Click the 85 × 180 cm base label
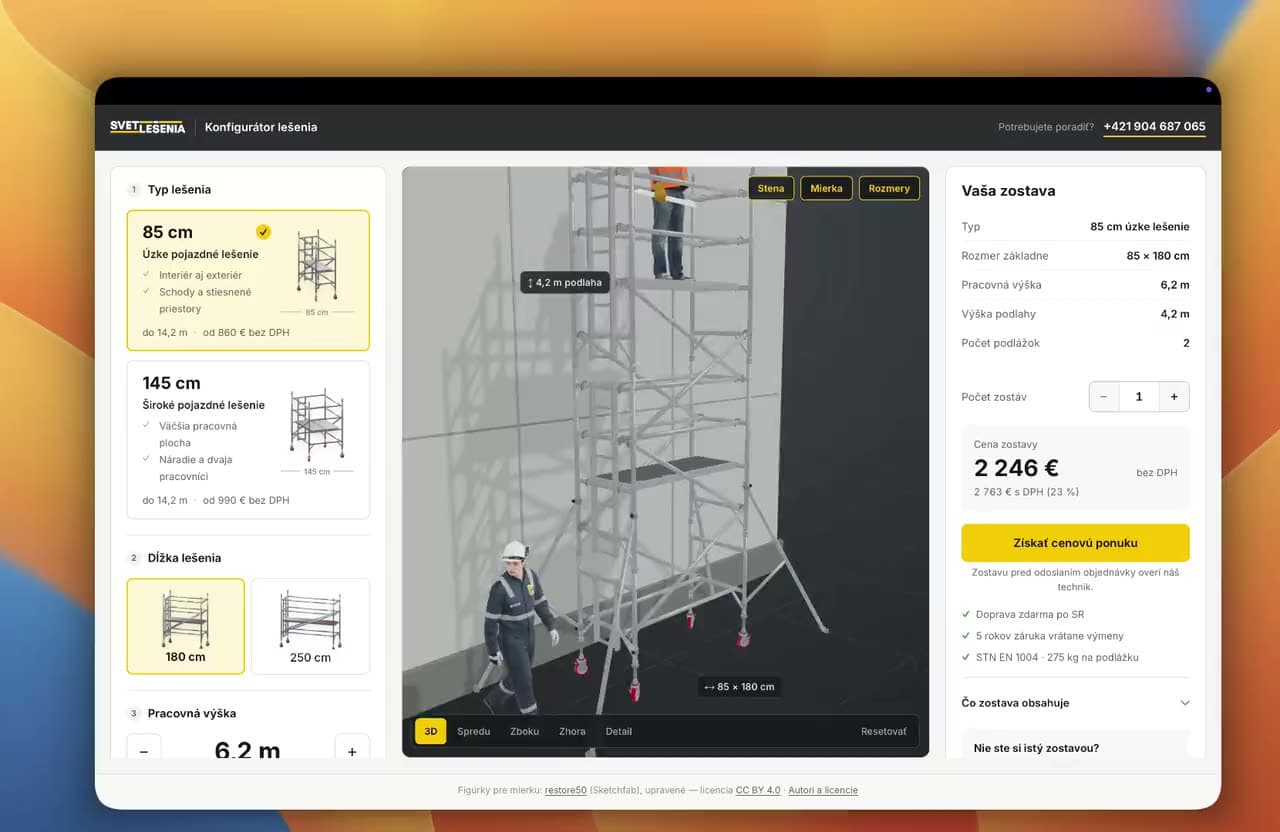This screenshot has width=1280, height=832. click(739, 687)
